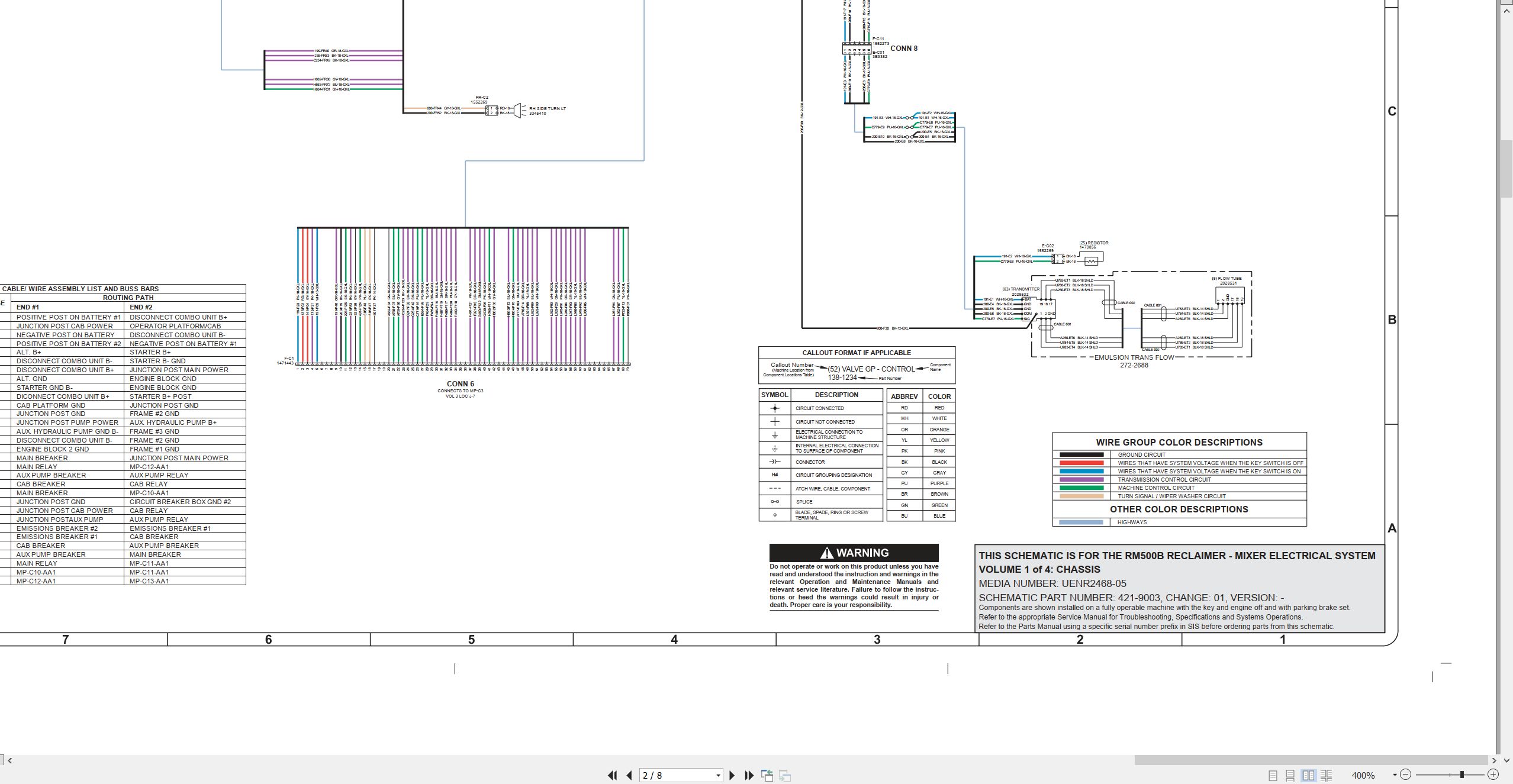The width and height of the screenshot is (1513, 784).
Task: Switch to continuous page view
Action: [x=1290, y=775]
